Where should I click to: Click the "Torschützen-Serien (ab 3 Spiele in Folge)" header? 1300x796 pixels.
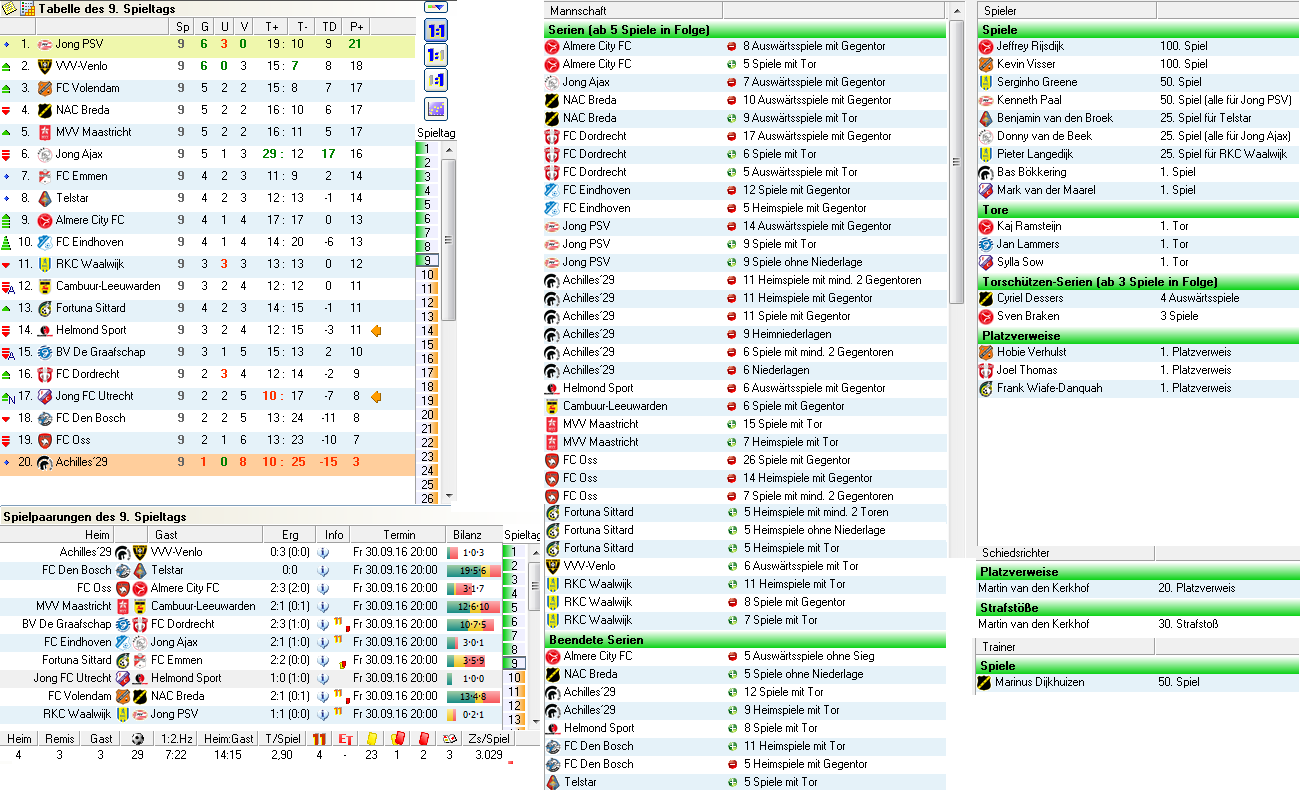pyautogui.click(x=1138, y=282)
